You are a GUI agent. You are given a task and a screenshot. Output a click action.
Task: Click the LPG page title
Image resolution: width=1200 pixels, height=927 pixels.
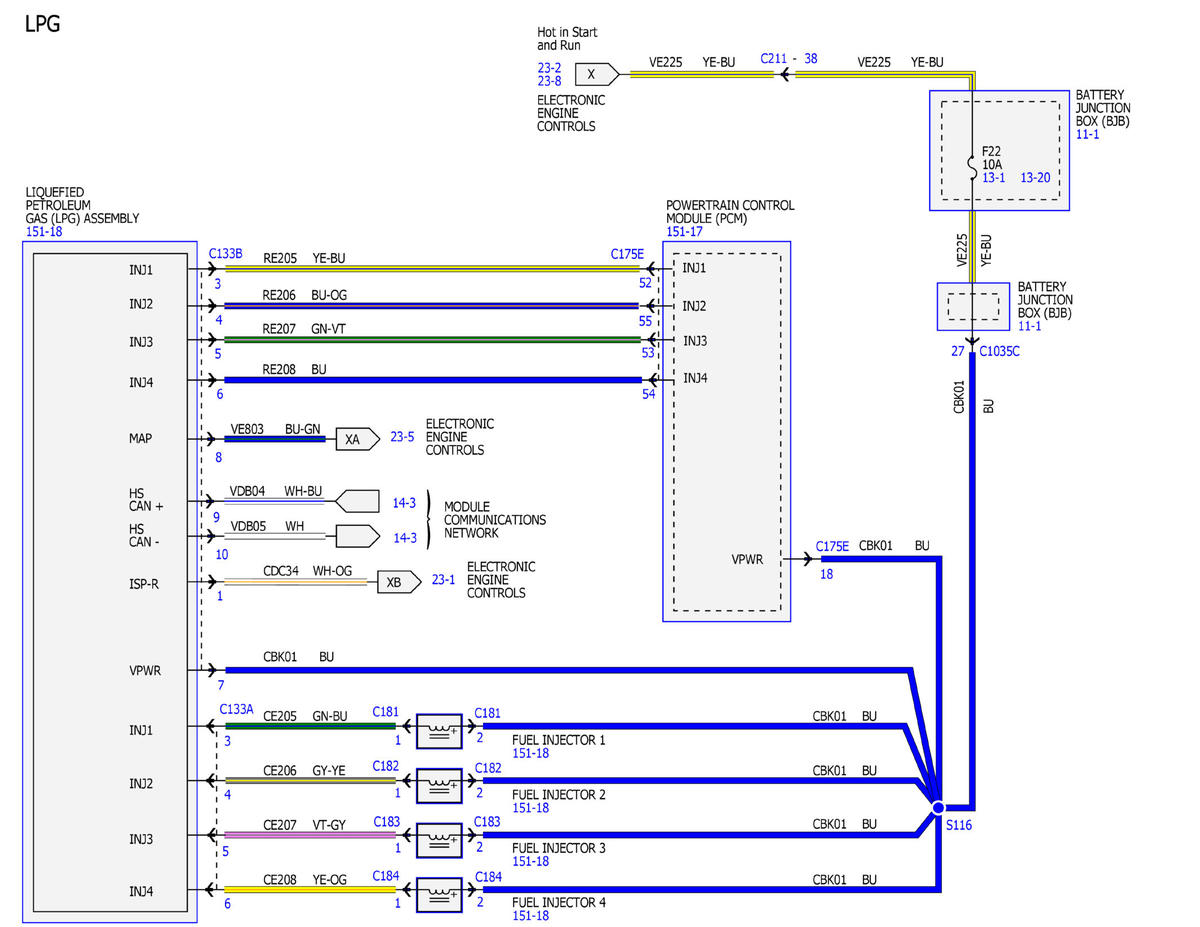click(x=42, y=24)
